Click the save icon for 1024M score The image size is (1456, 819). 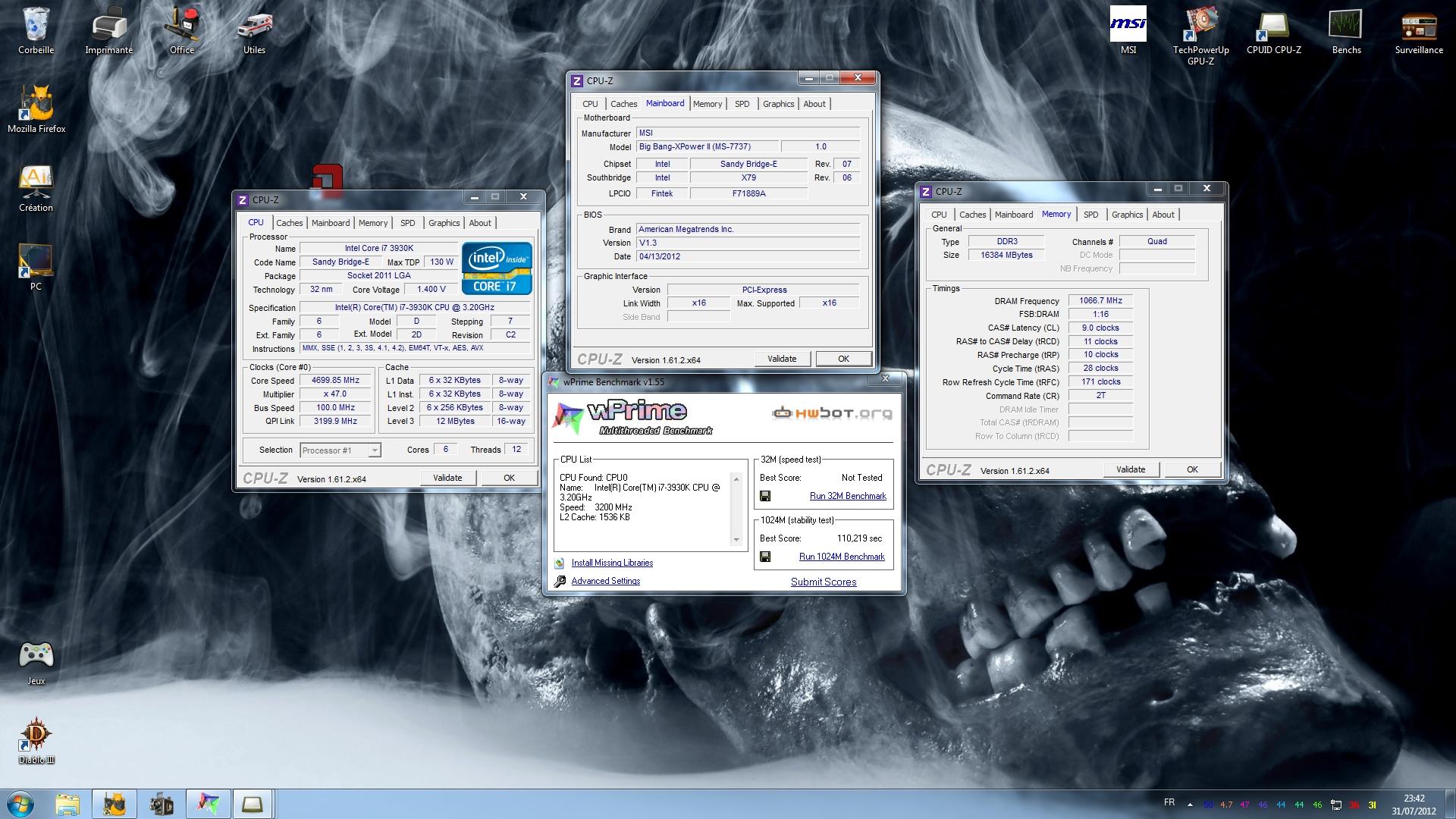click(765, 557)
